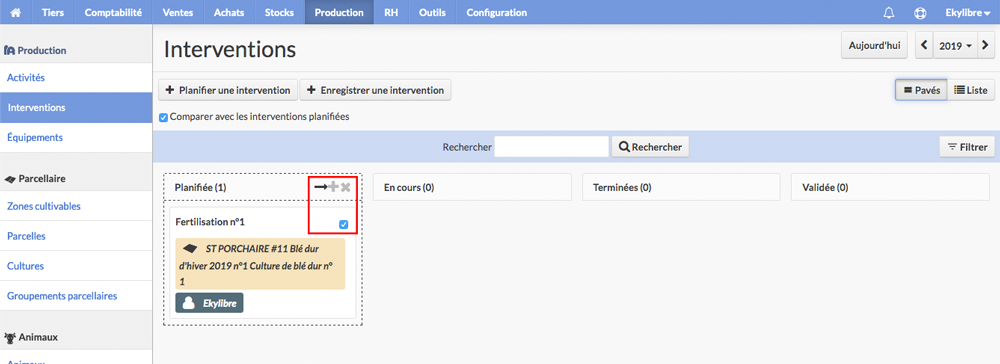
Task: Go to previous year with left chevron
Action: [925, 46]
